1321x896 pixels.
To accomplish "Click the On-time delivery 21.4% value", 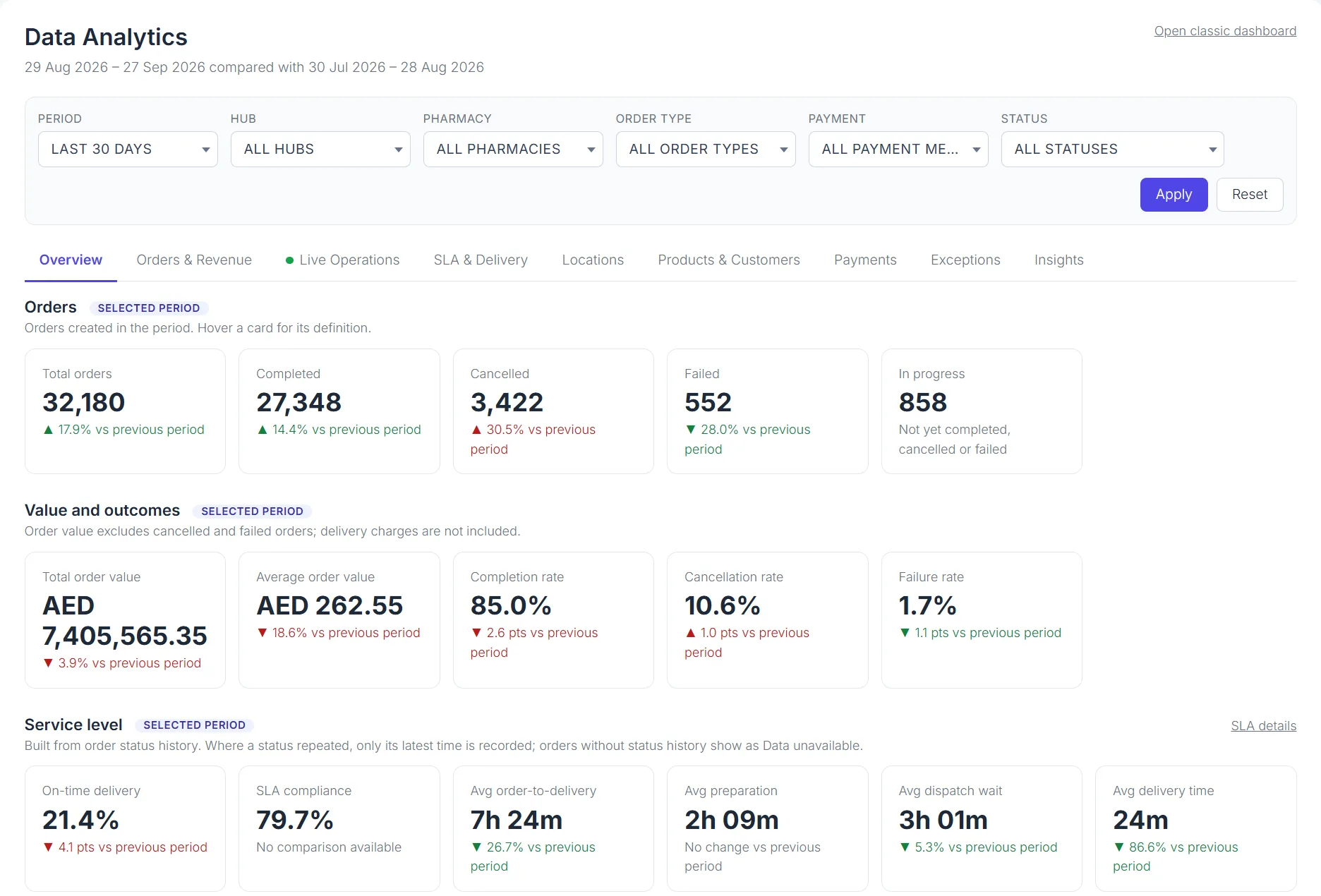I will [80, 820].
